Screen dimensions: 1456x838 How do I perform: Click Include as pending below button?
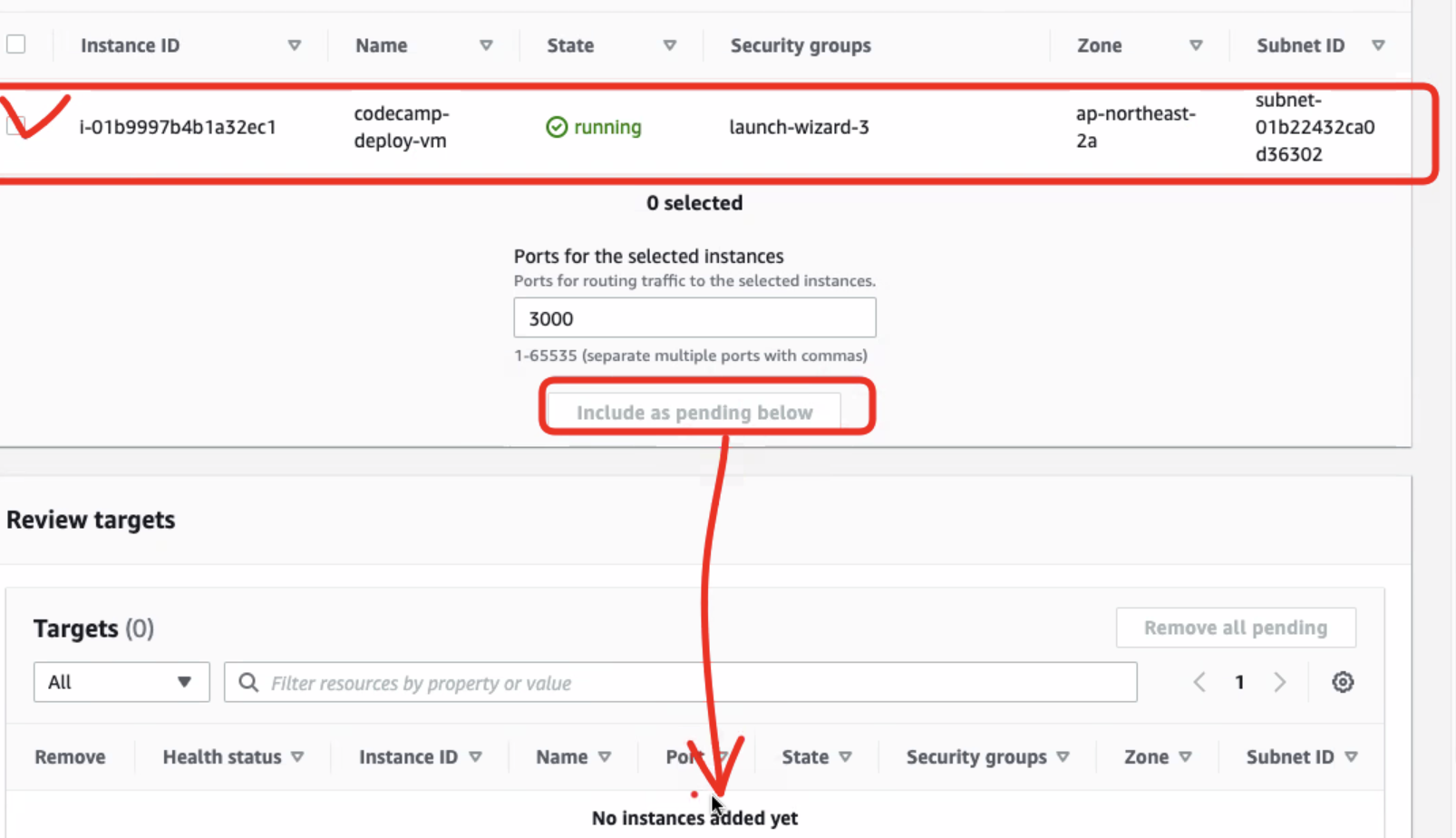[x=694, y=413]
